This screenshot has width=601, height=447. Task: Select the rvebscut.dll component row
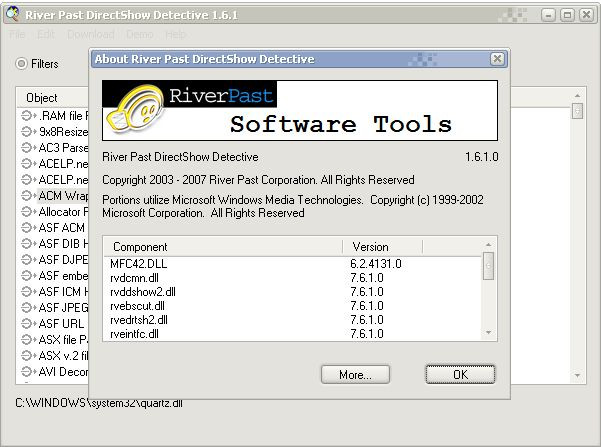click(293, 306)
